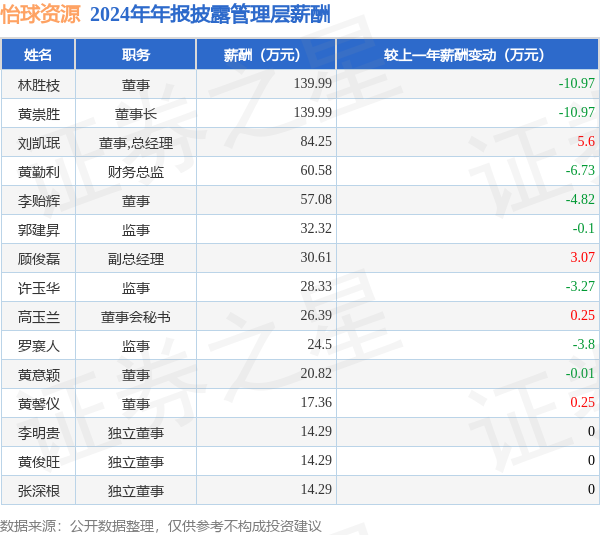Click the name 黄馨仪

pyautogui.click(x=39, y=404)
